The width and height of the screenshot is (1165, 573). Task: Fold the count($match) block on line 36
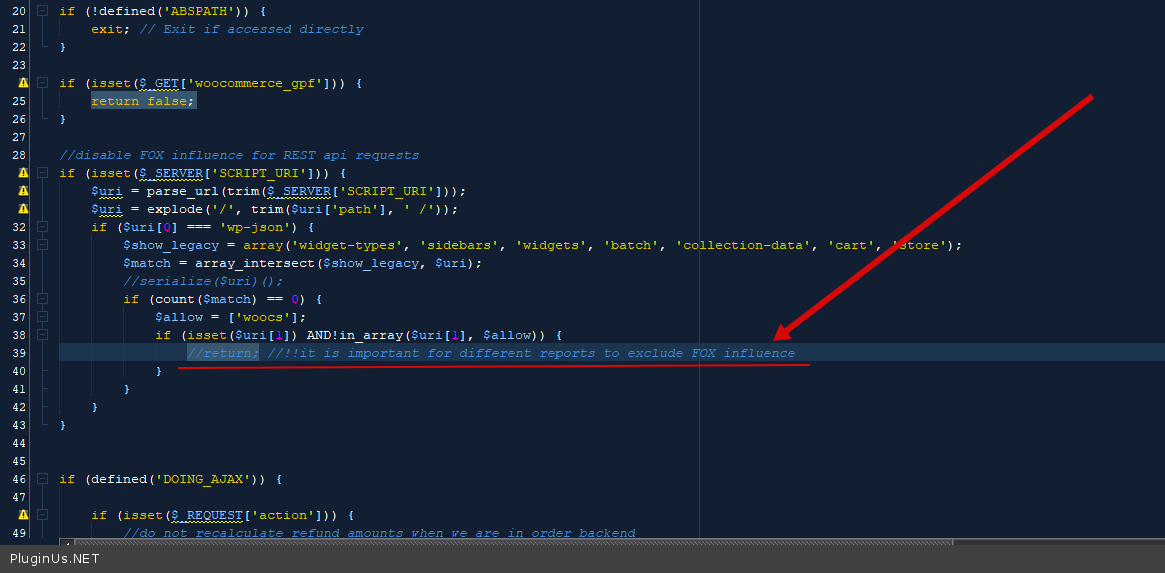[42, 299]
